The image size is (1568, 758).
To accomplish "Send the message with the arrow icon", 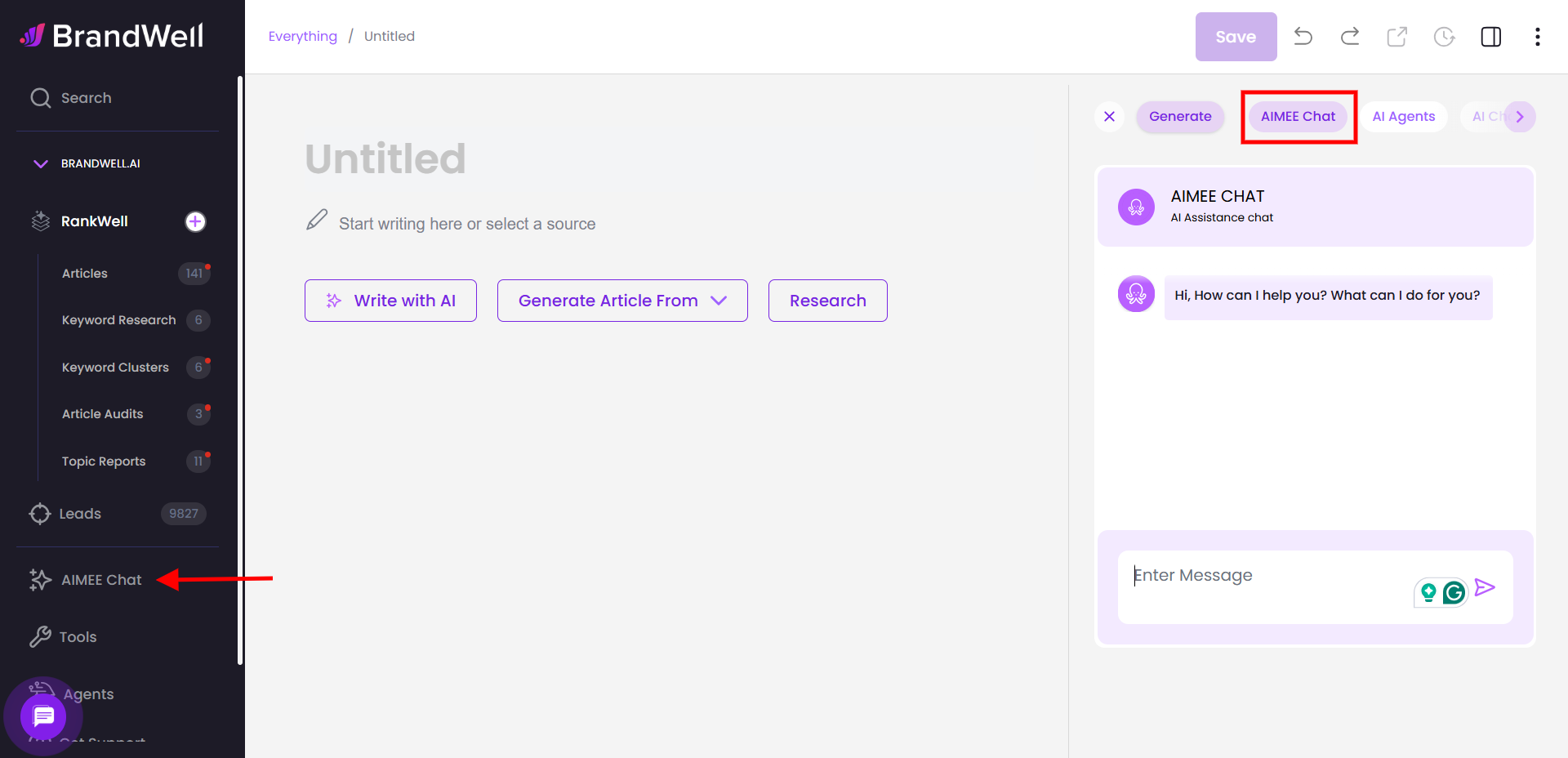I will (1485, 587).
